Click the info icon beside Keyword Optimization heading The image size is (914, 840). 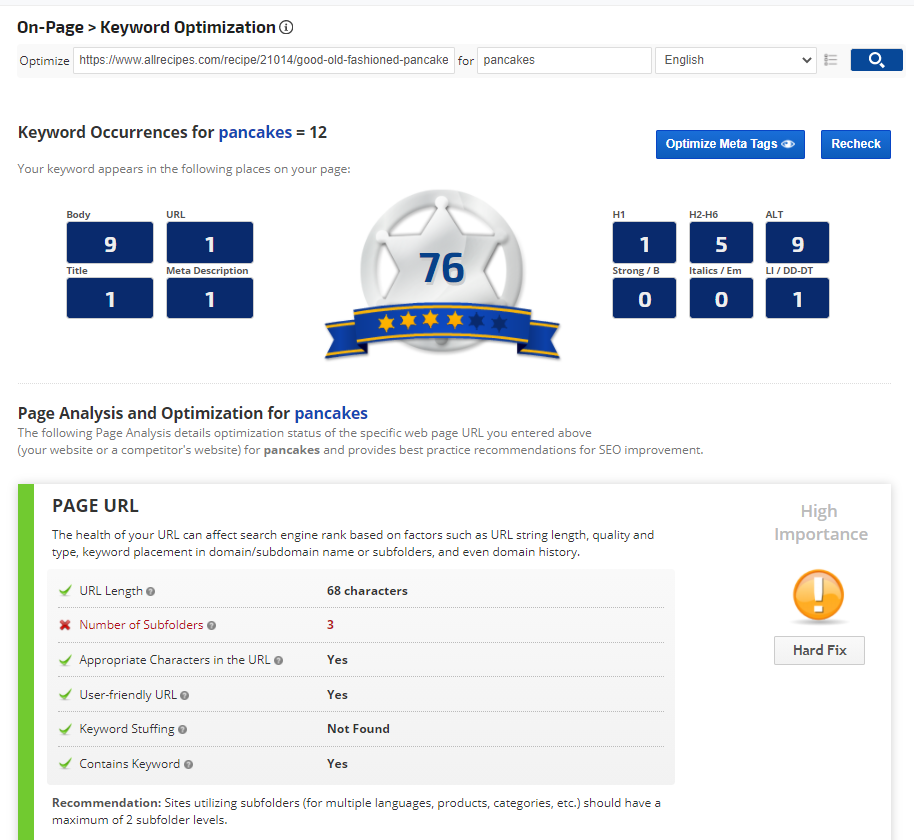click(x=287, y=28)
